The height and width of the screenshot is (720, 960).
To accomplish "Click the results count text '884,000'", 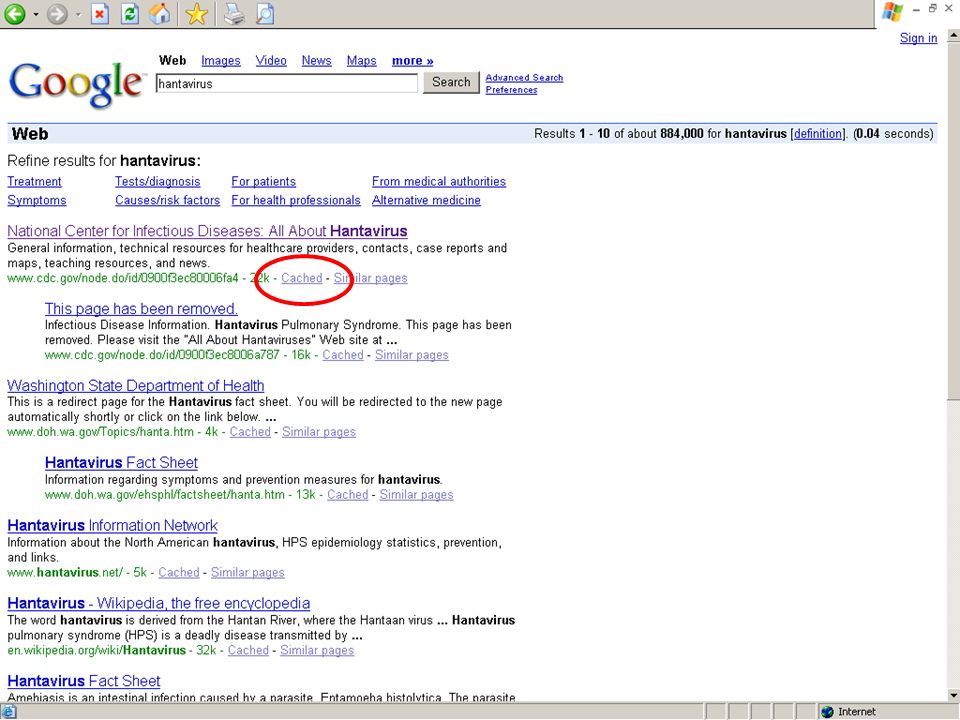I will click(681, 133).
